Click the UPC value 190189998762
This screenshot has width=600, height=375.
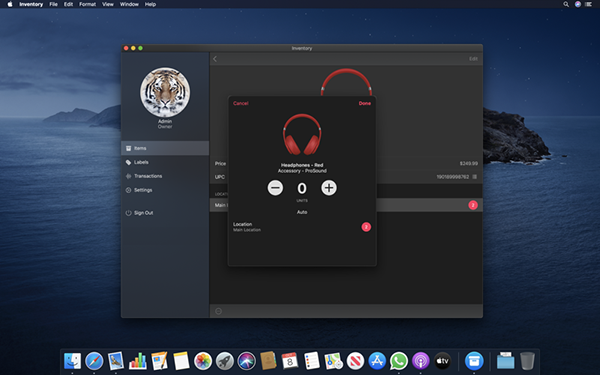pyautogui.click(x=453, y=177)
